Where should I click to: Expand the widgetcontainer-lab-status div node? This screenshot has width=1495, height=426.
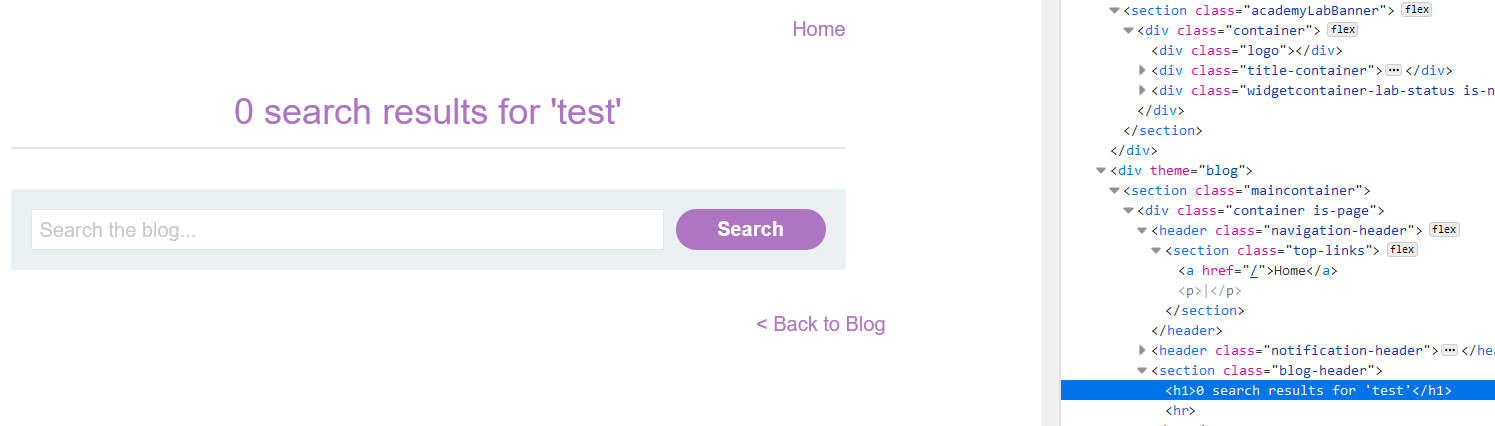1143,90
